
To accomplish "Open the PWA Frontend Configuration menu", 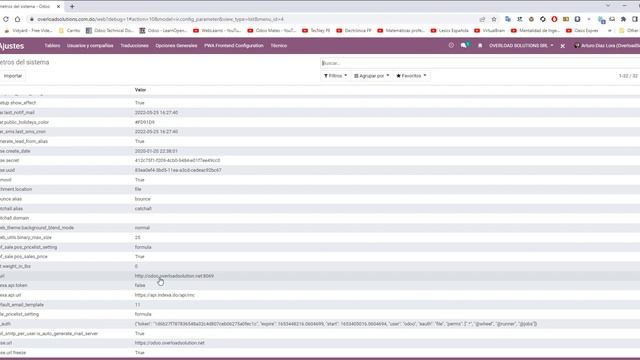I will (x=234, y=46).
